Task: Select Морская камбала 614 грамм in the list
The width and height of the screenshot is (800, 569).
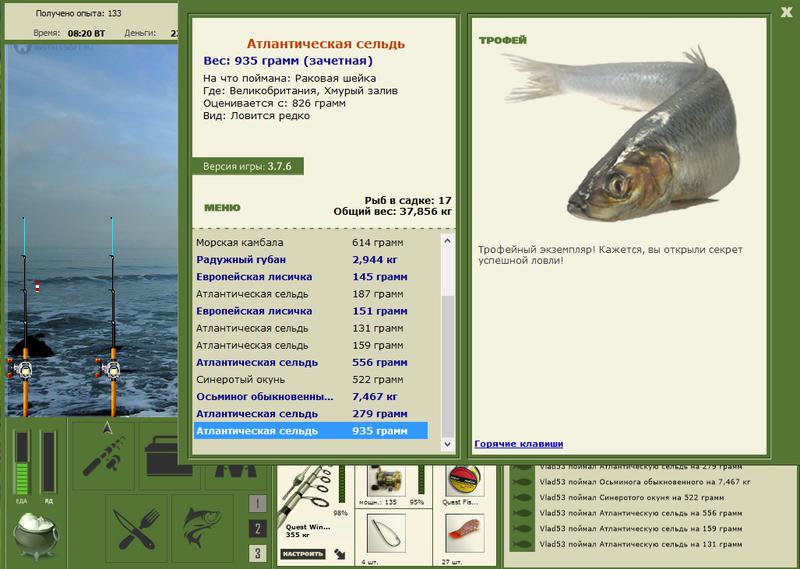Action: click(311, 242)
